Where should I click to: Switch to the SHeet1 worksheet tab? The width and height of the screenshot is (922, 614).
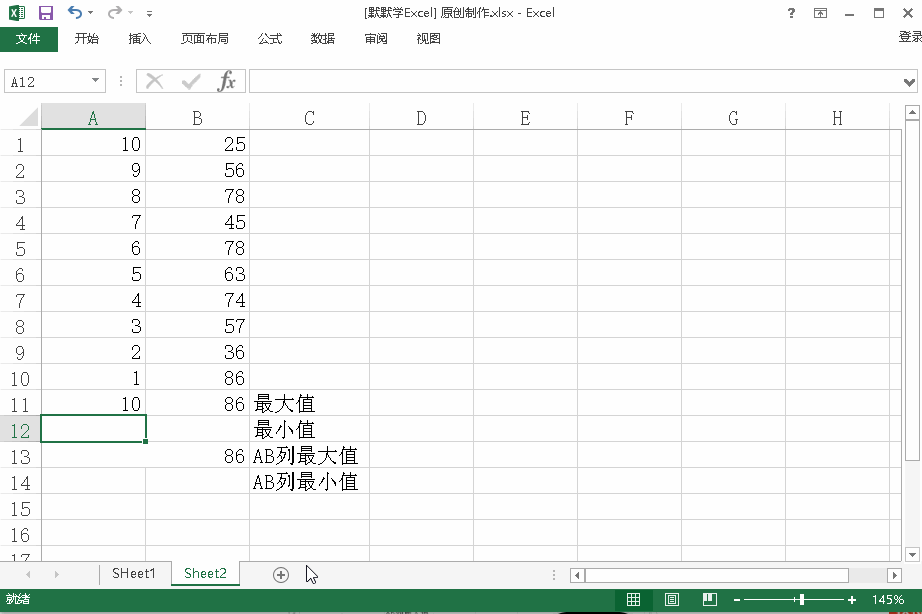(x=134, y=574)
